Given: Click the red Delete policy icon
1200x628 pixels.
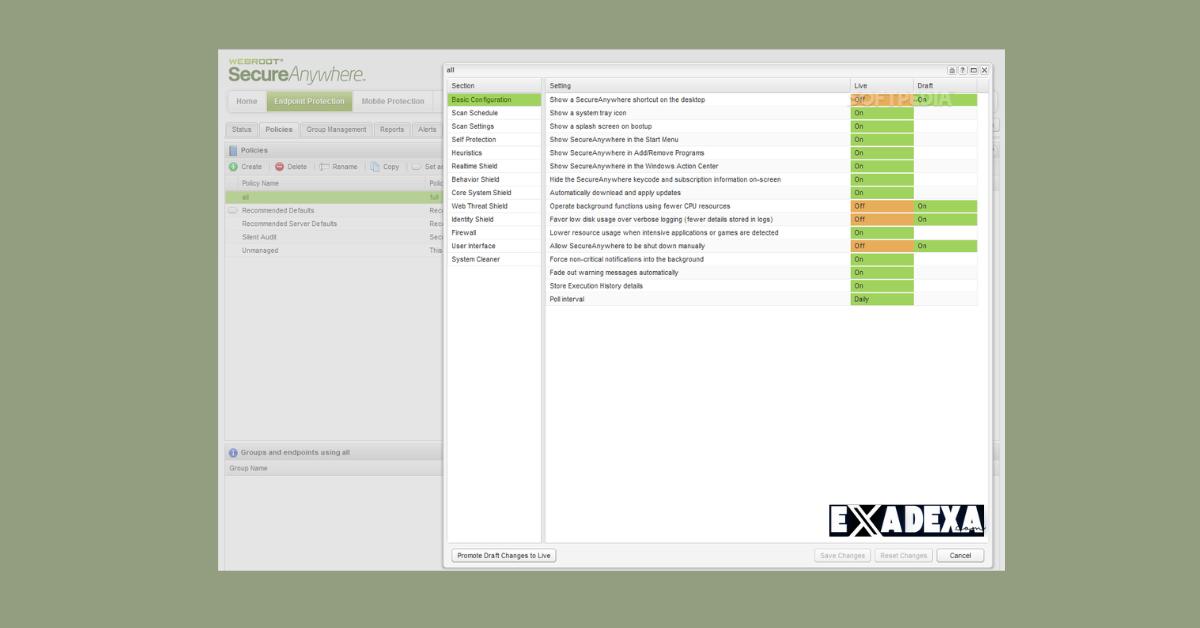Looking at the screenshot, I should (x=280, y=166).
